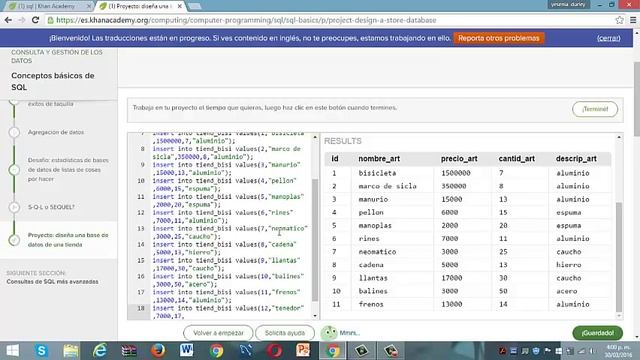
Task: Click the nombre_art column header
Action: tap(379, 159)
